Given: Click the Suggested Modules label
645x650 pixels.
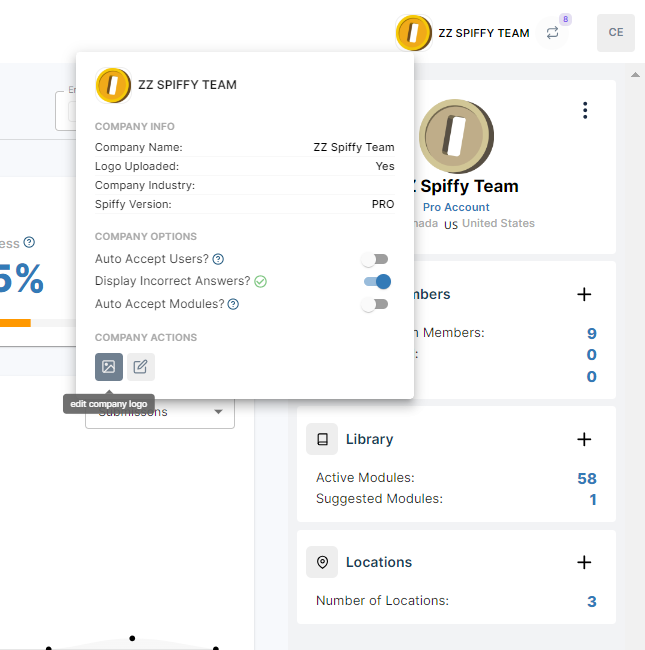Looking at the screenshot, I should point(379,499).
